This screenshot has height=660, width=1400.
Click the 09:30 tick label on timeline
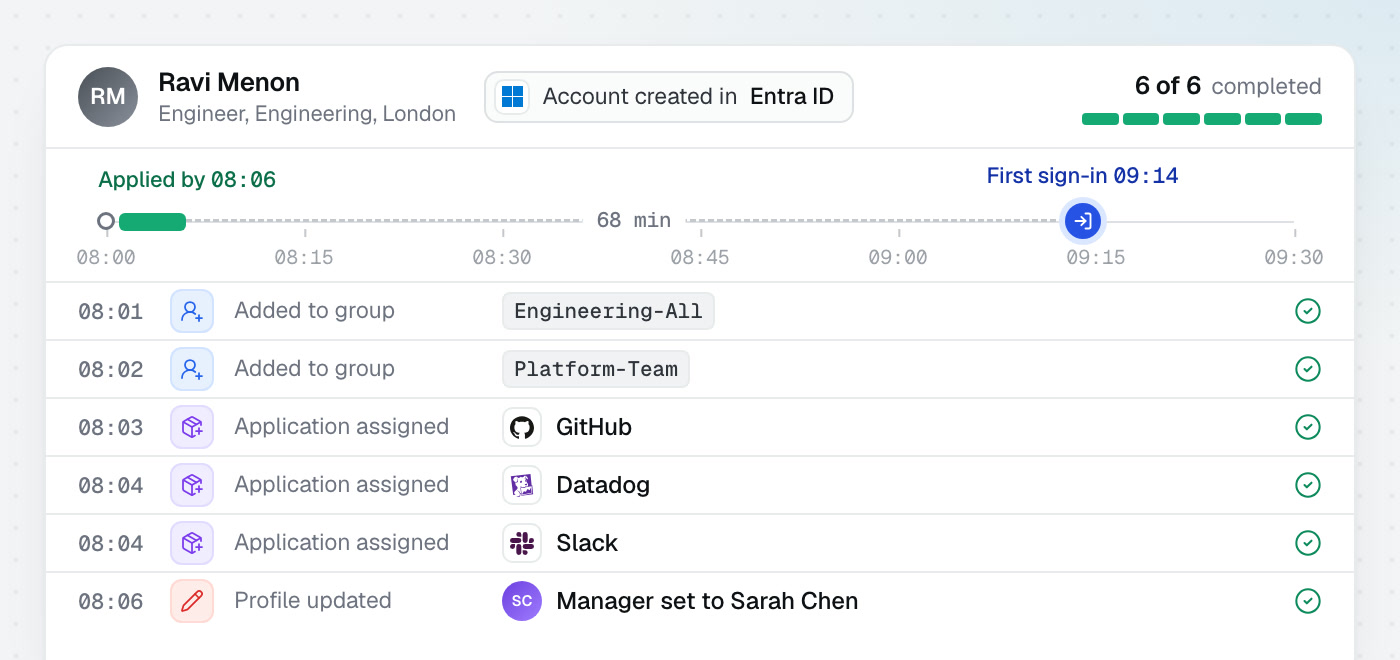1294,257
